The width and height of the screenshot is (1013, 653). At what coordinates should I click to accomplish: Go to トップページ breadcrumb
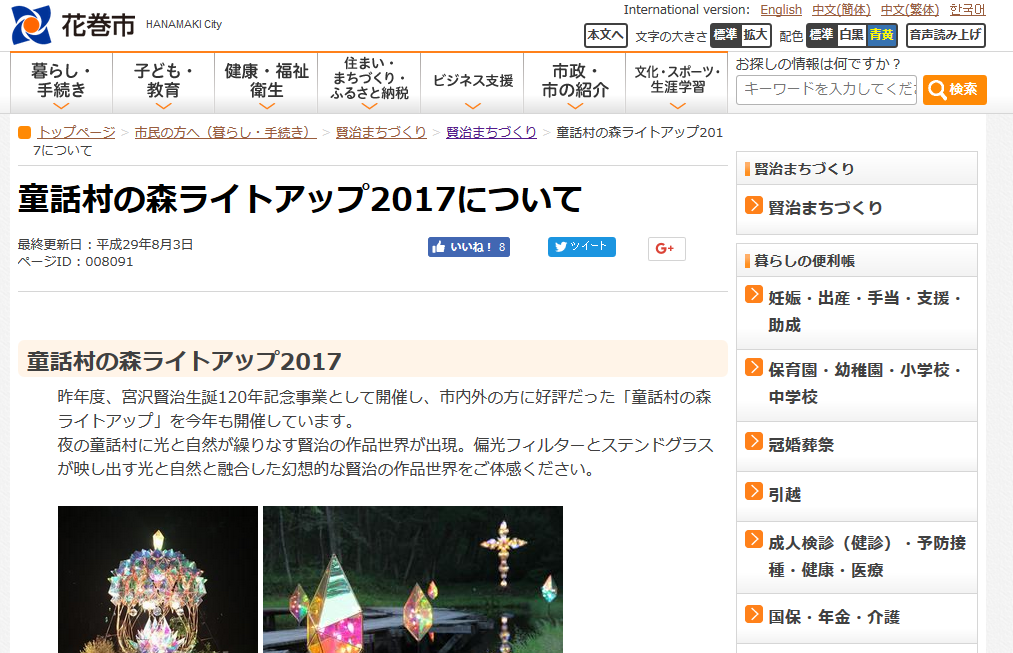76,132
